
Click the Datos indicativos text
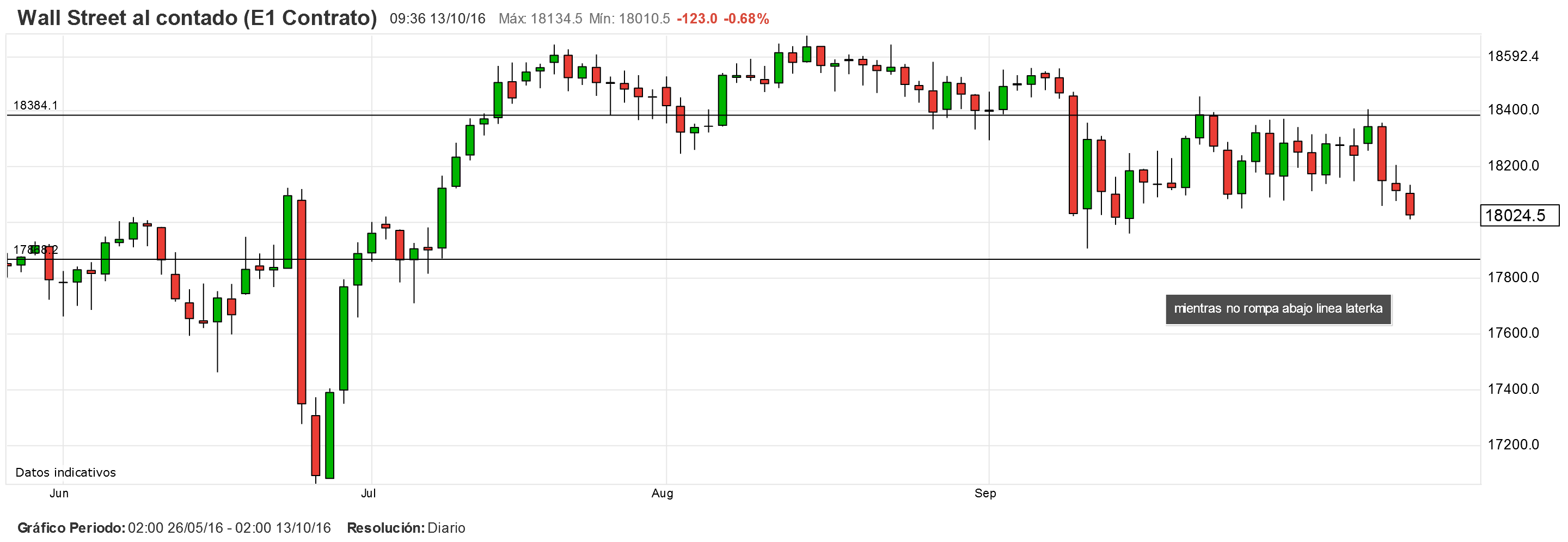coord(65,473)
